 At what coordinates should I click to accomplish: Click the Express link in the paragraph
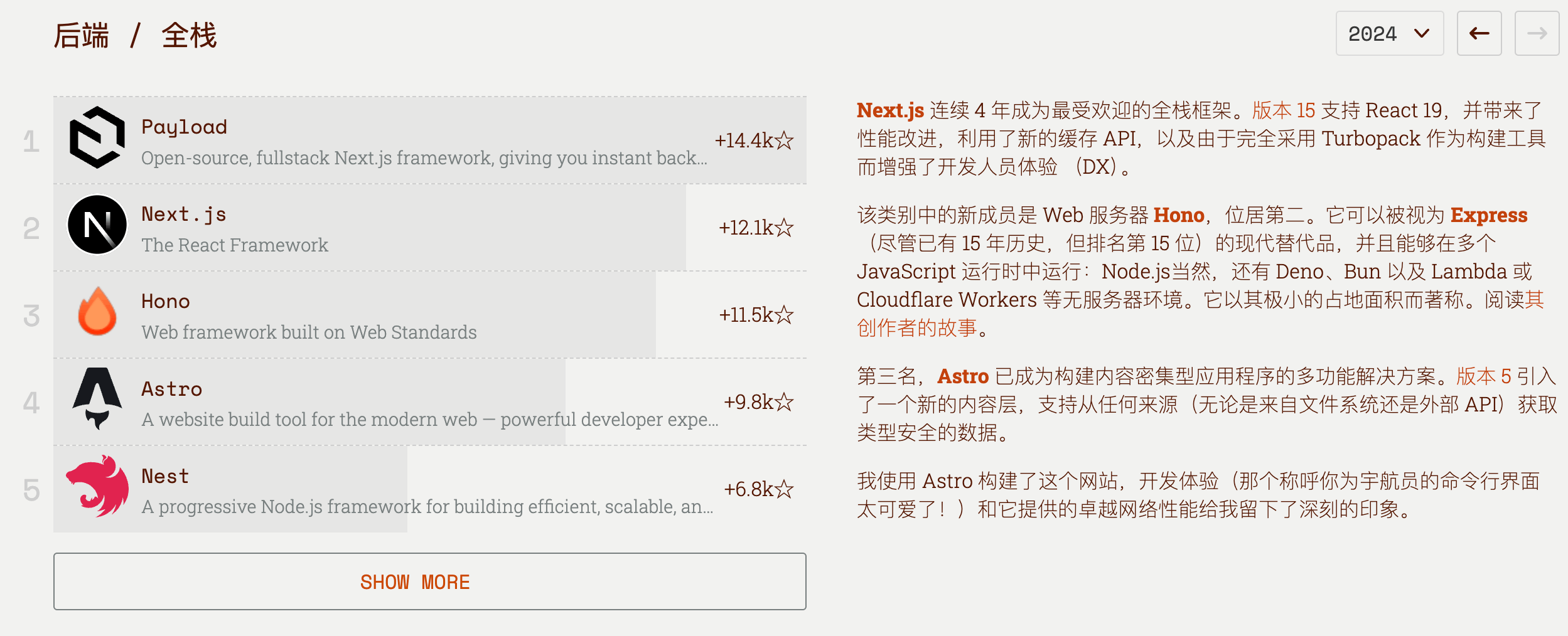tap(1489, 215)
